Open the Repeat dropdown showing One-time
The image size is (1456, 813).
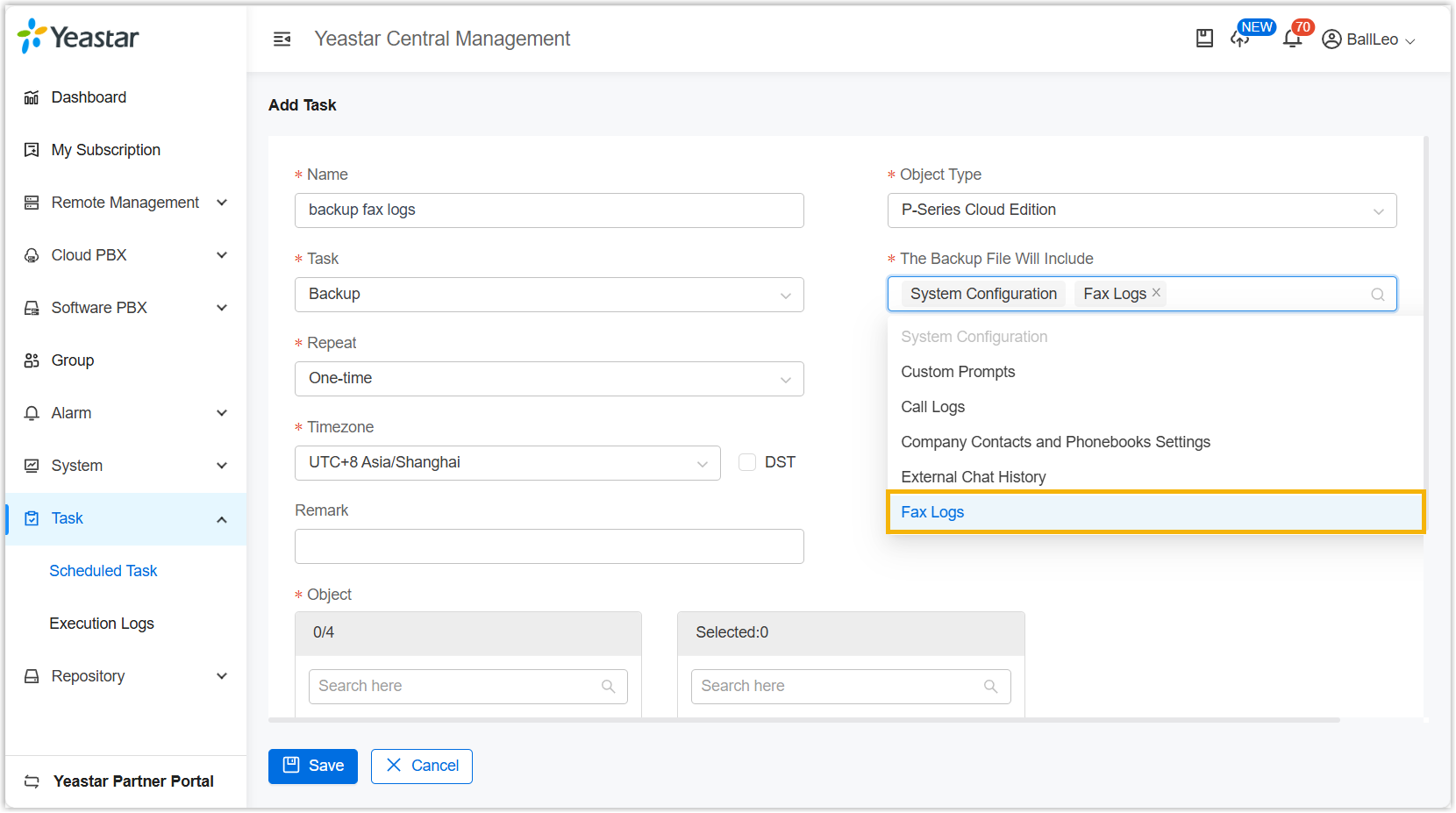(549, 379)
